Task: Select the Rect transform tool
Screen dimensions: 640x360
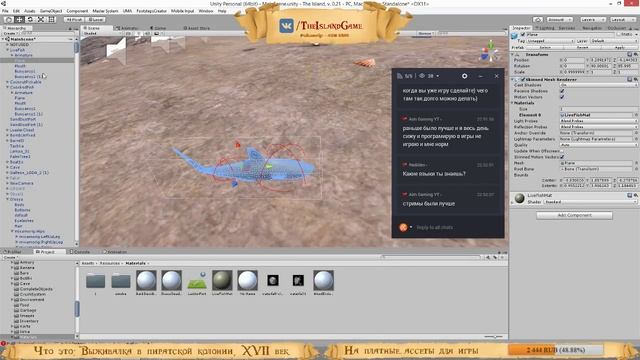Action: point(52,19)
